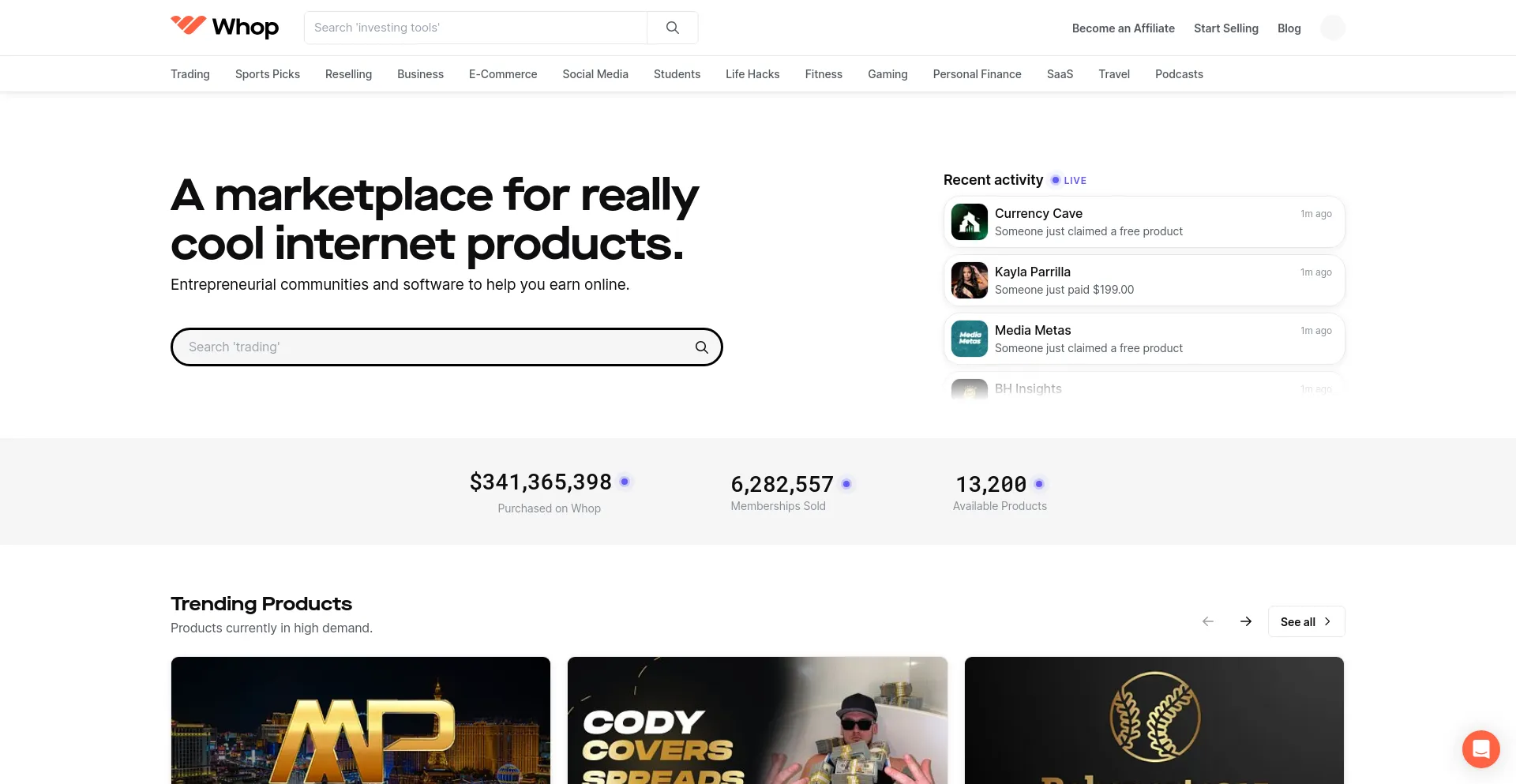Screen dimensions: 1516x784
Task: Open the Social Media category
Action: [595, 74]
